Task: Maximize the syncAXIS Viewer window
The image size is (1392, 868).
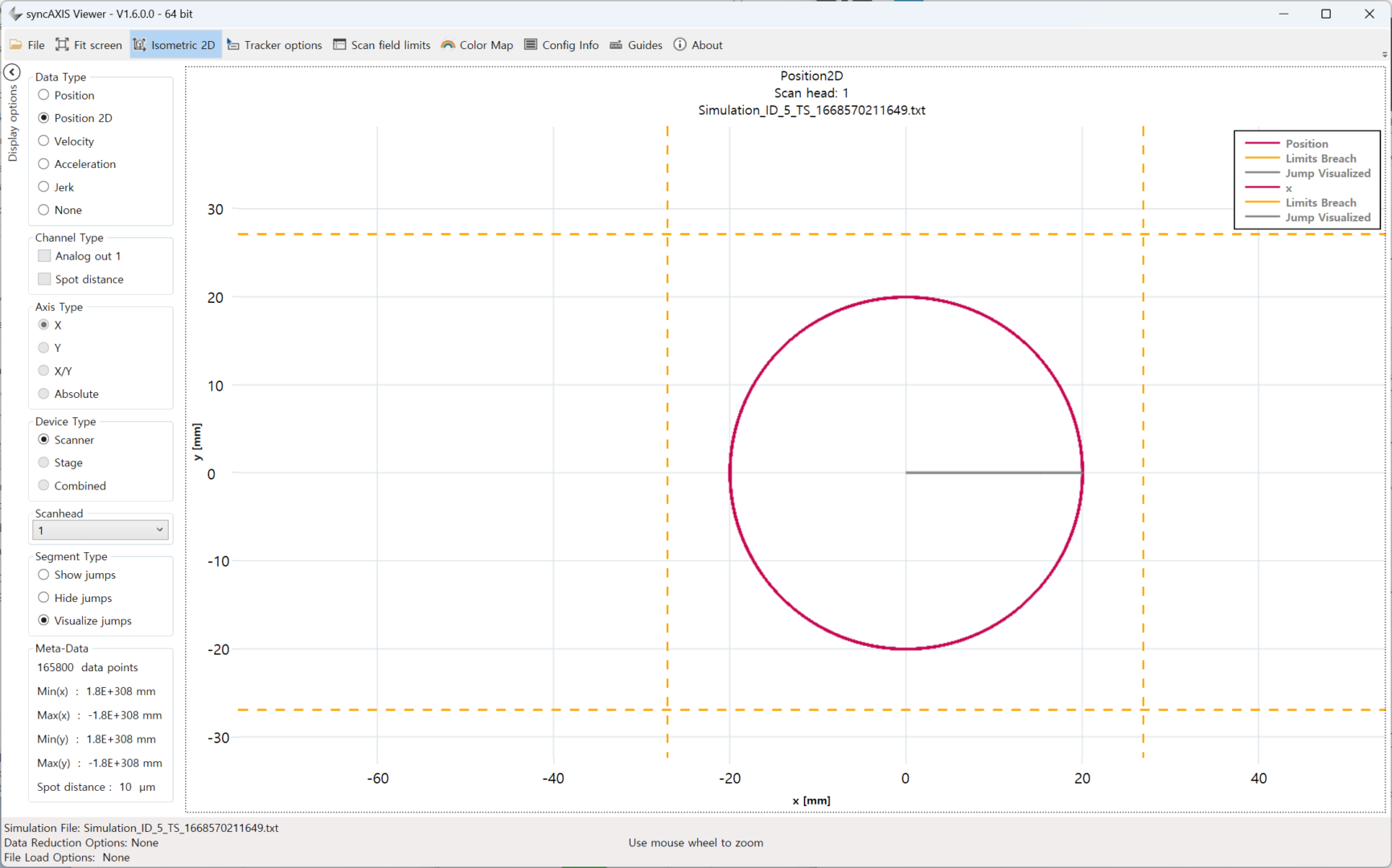Action: [x=1326, y=14]
